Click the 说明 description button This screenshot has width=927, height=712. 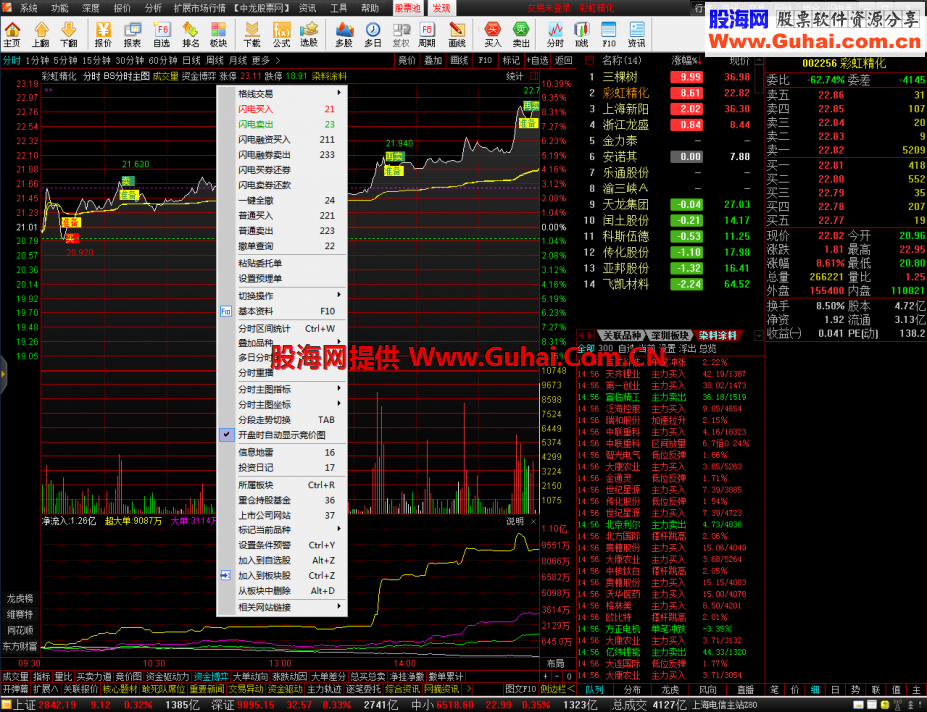pyautogui.click(x=515, y=521)
